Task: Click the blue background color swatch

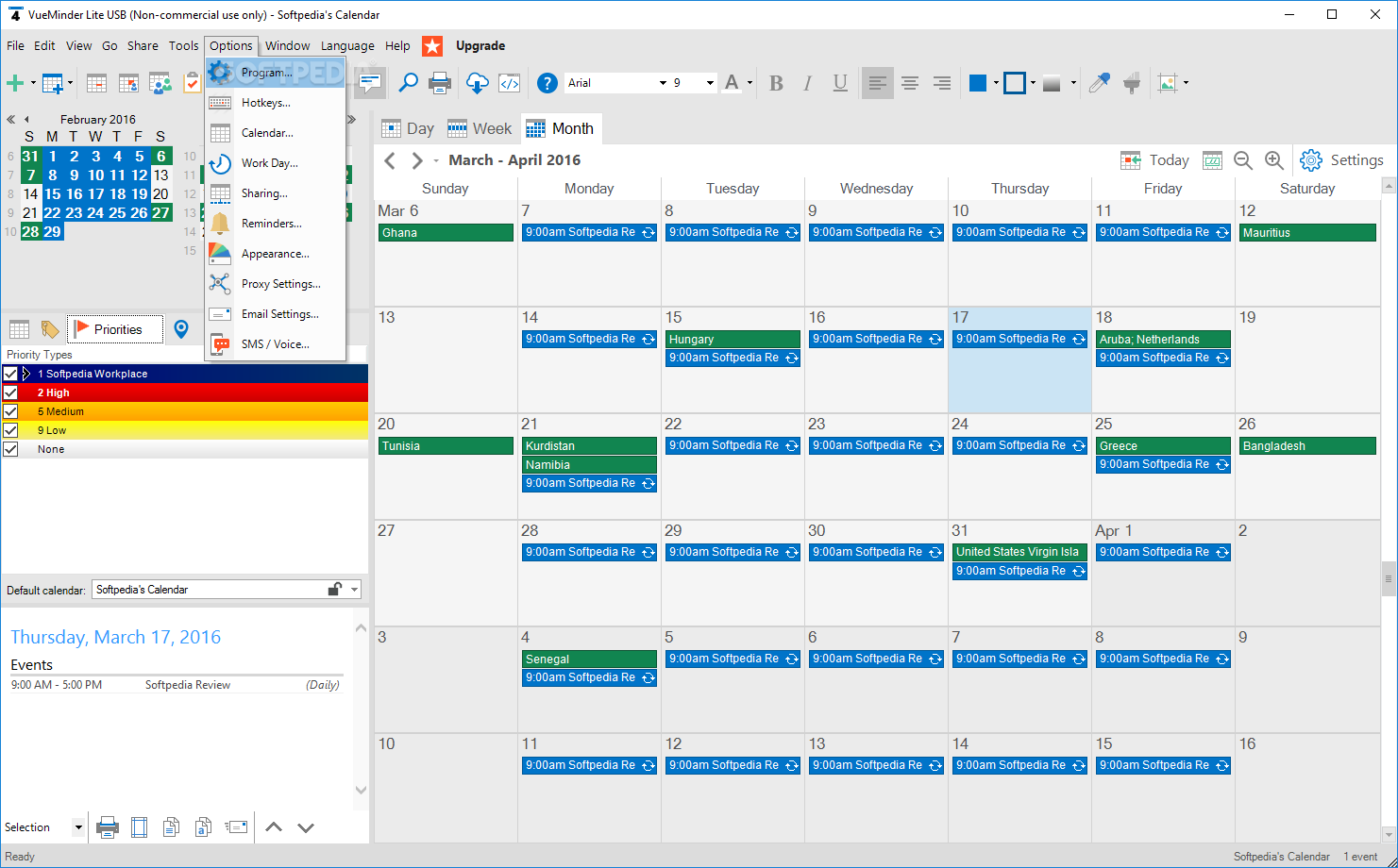Action: (x=978, y=83)
